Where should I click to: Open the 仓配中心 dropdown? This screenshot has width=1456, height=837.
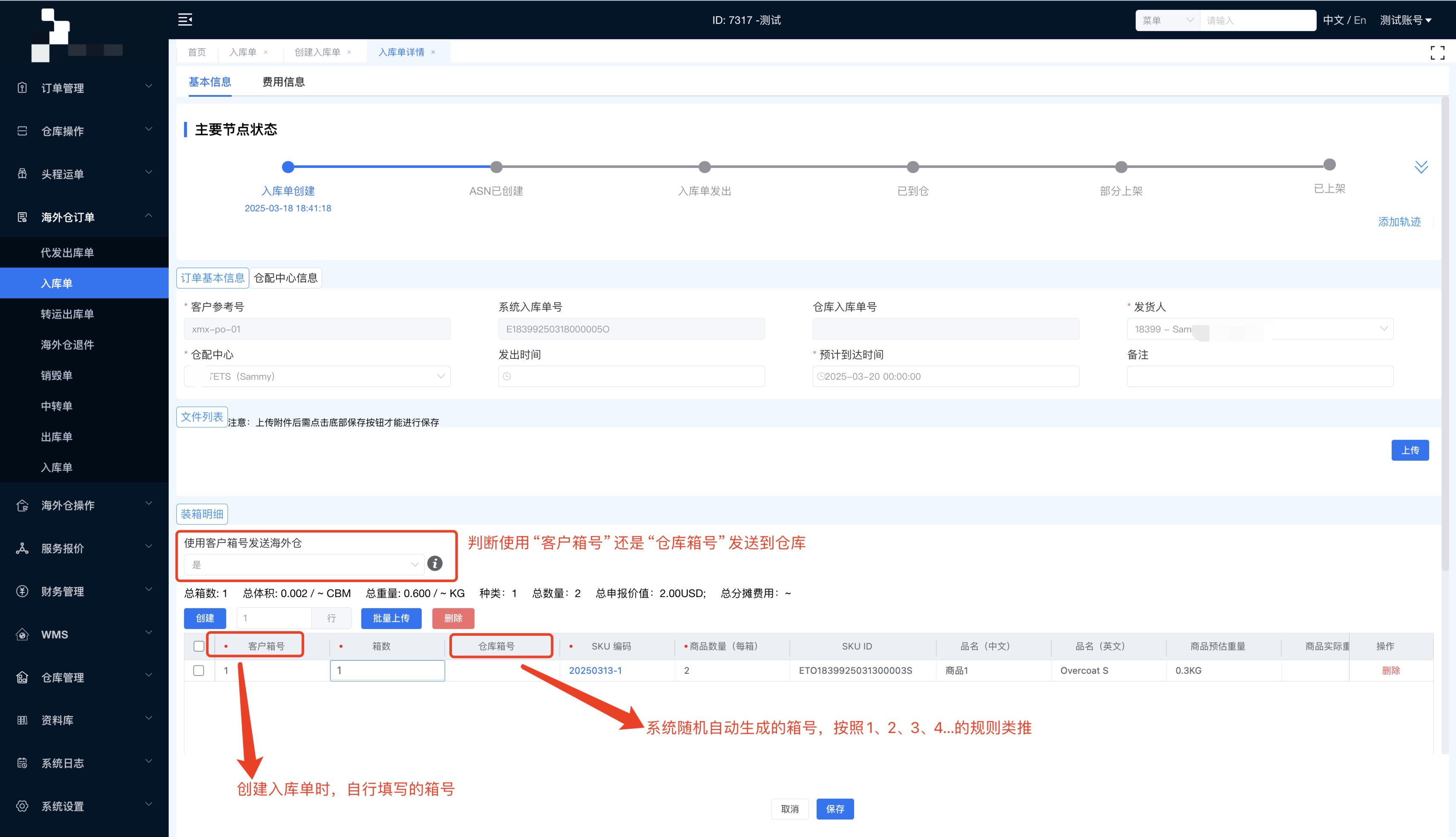tap(317, 377)
